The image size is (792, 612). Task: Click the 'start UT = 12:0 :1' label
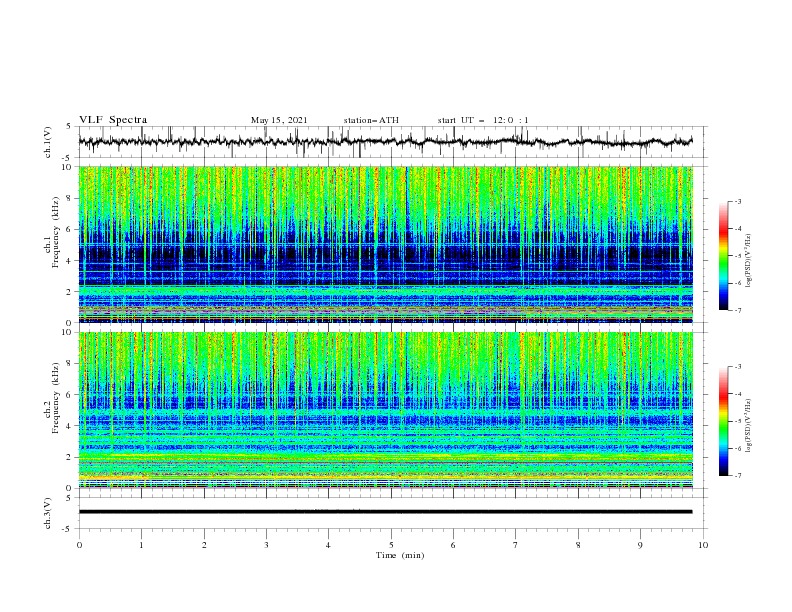coord(483,120)
